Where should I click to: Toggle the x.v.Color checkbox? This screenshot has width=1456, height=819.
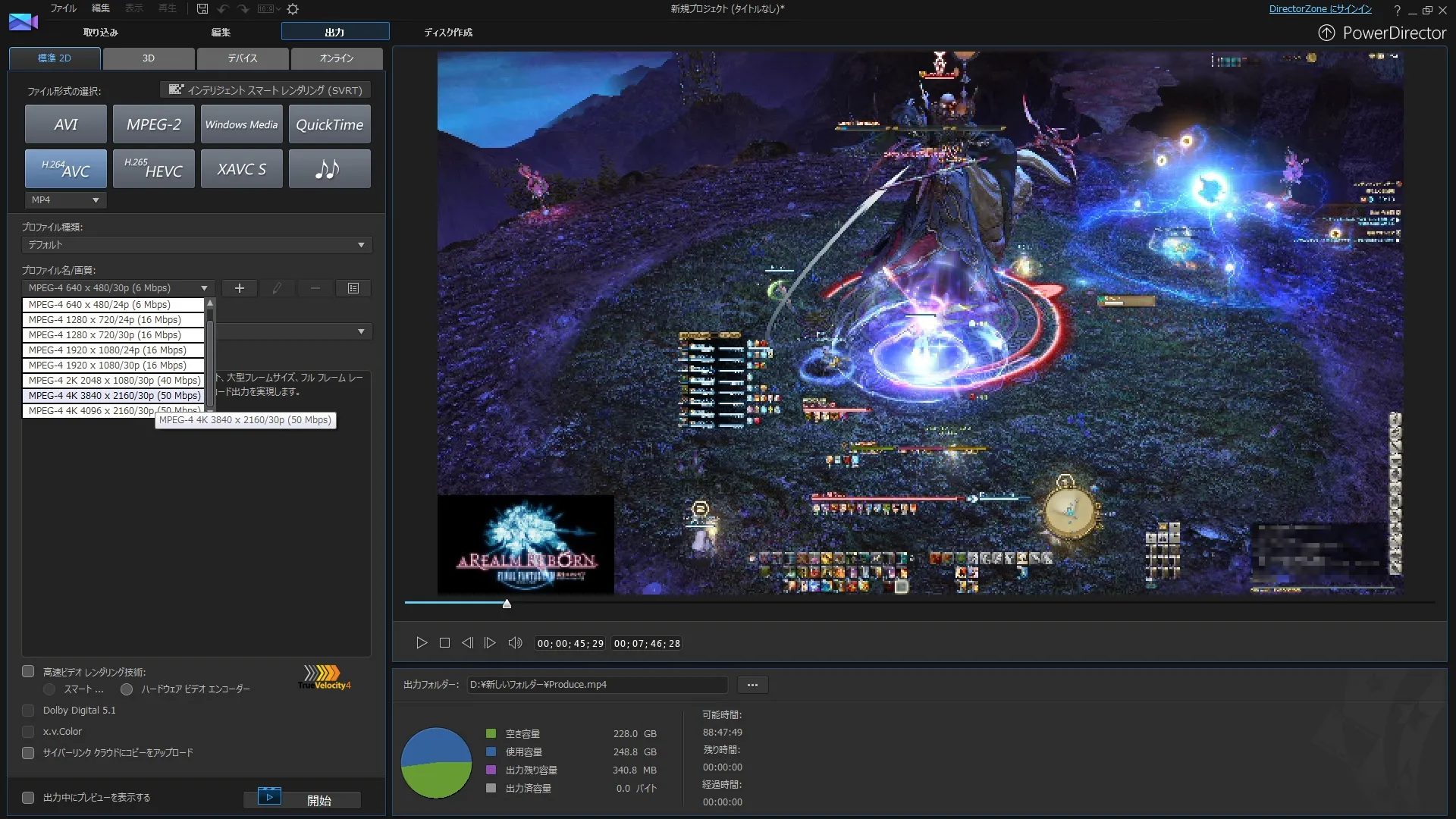point(28,732)
